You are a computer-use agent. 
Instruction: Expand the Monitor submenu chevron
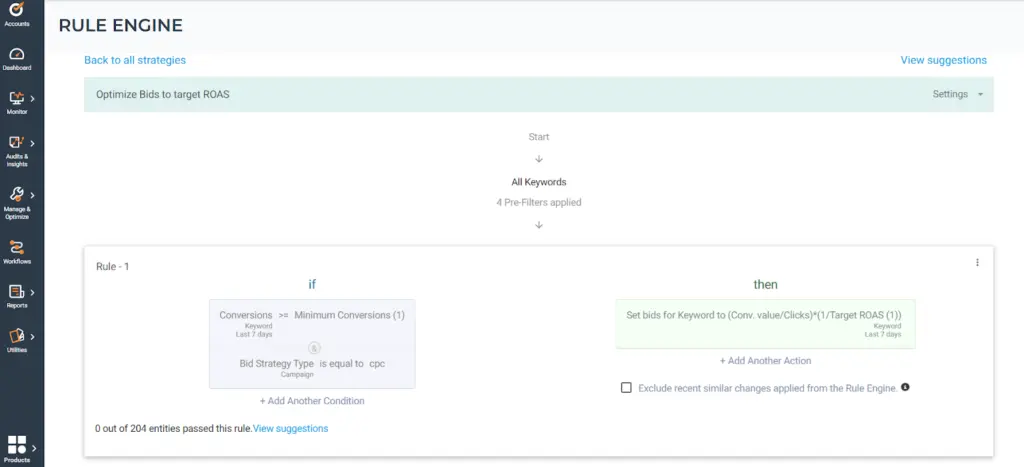coord(33,99)
